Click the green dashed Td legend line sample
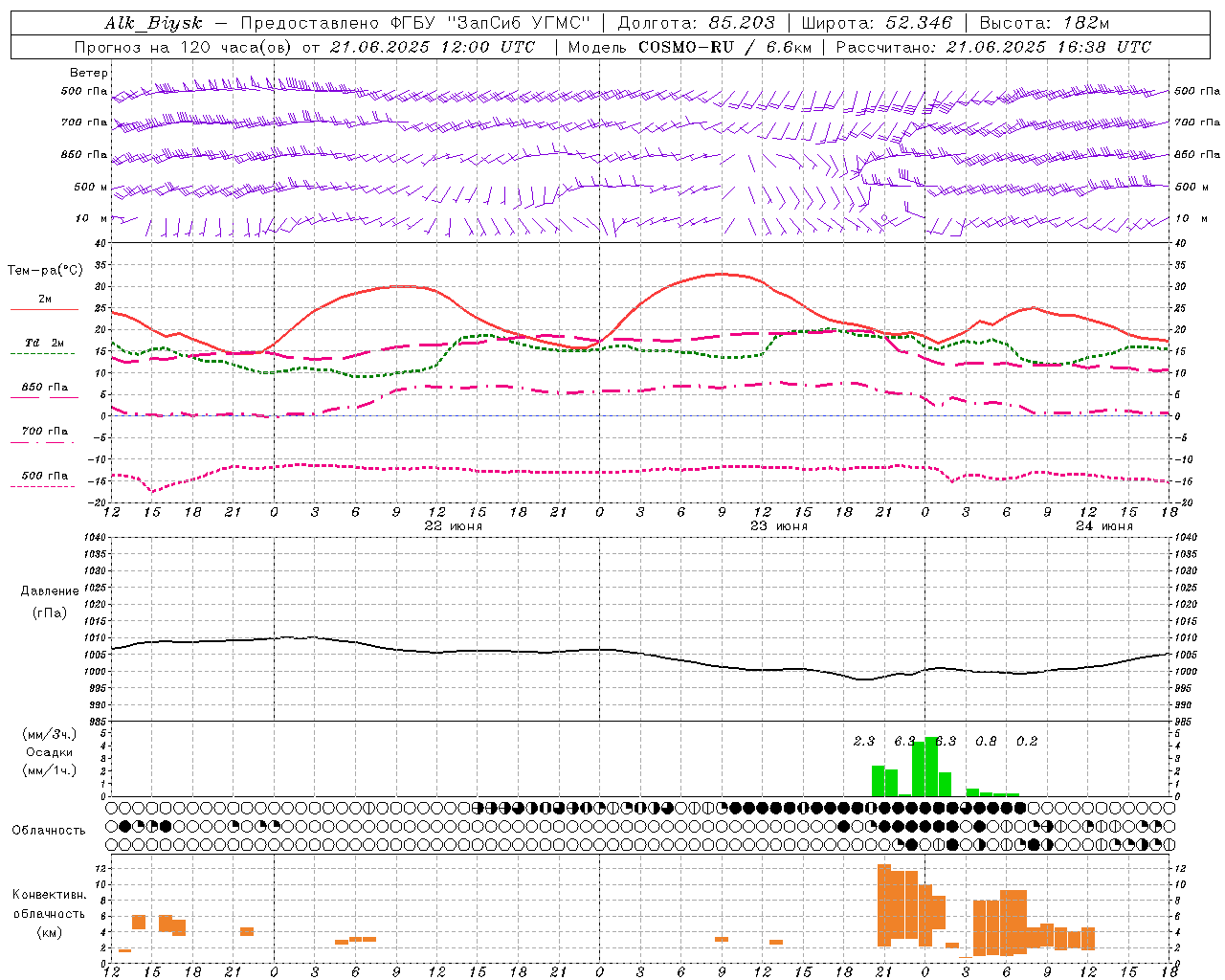The width and height of the screenshot is (1225, 980). pyautogui.click(x=42, y=354)
